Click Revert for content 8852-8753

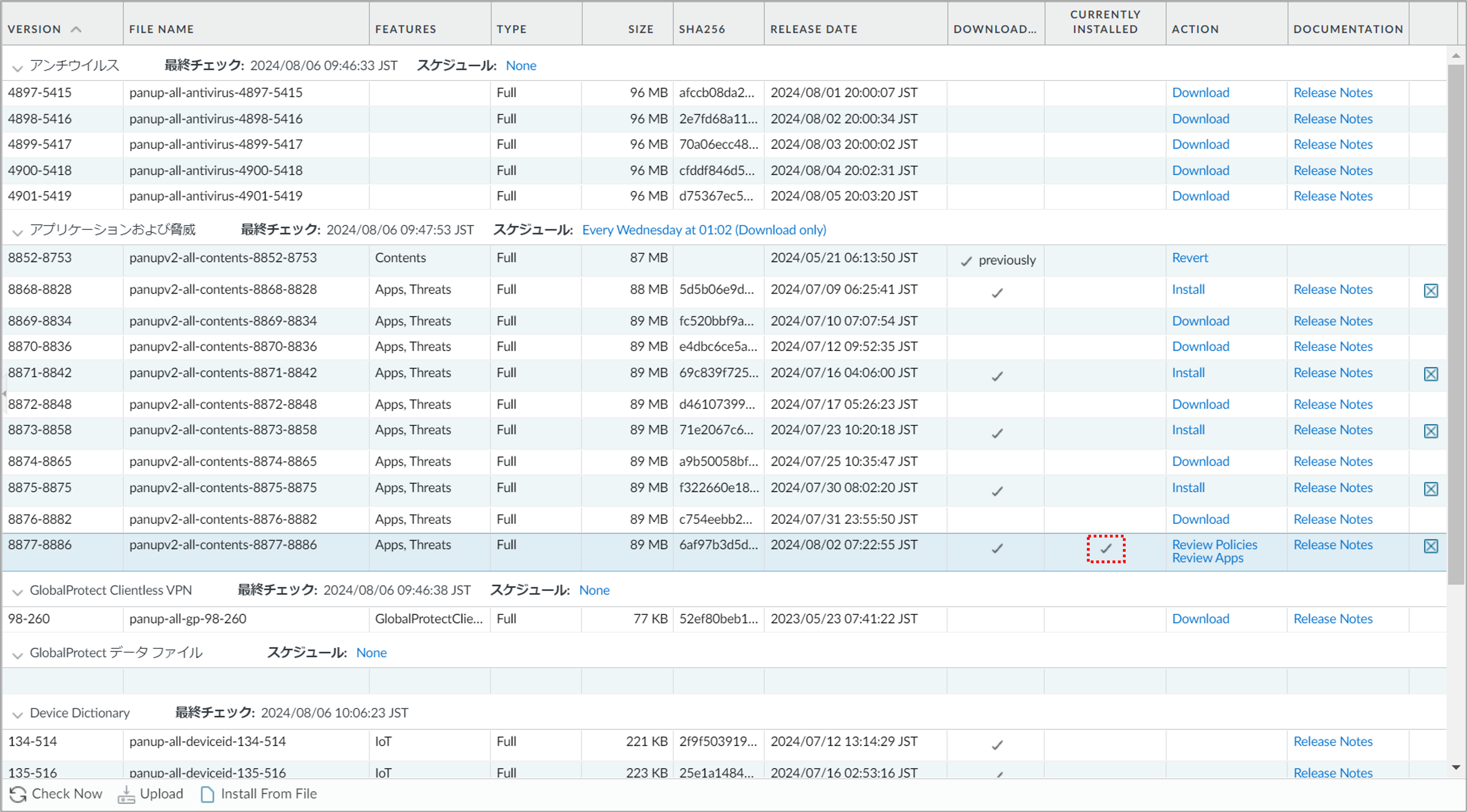point(1190,257)
